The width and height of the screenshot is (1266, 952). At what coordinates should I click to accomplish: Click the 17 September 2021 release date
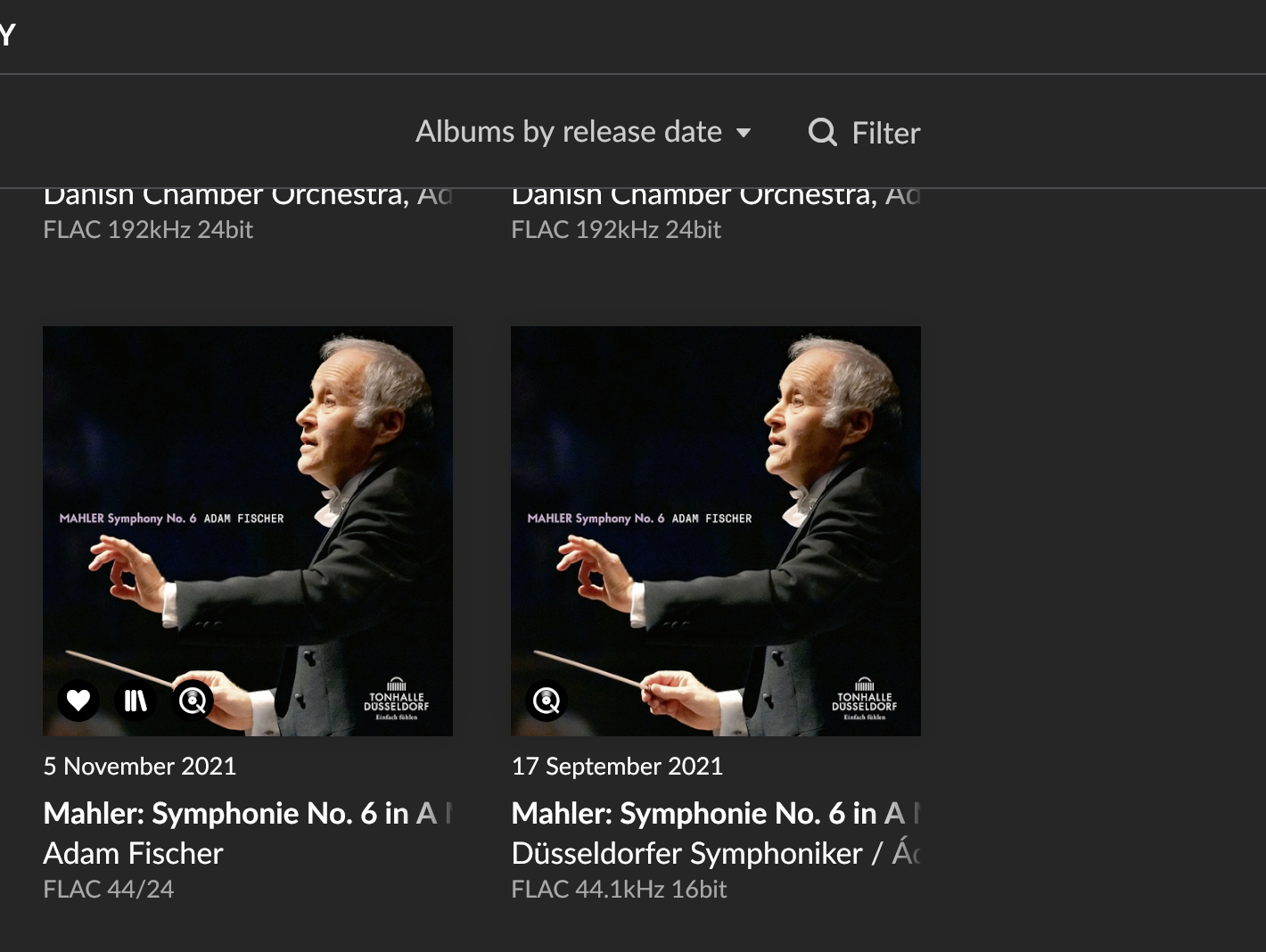click(x=617, y=766)
